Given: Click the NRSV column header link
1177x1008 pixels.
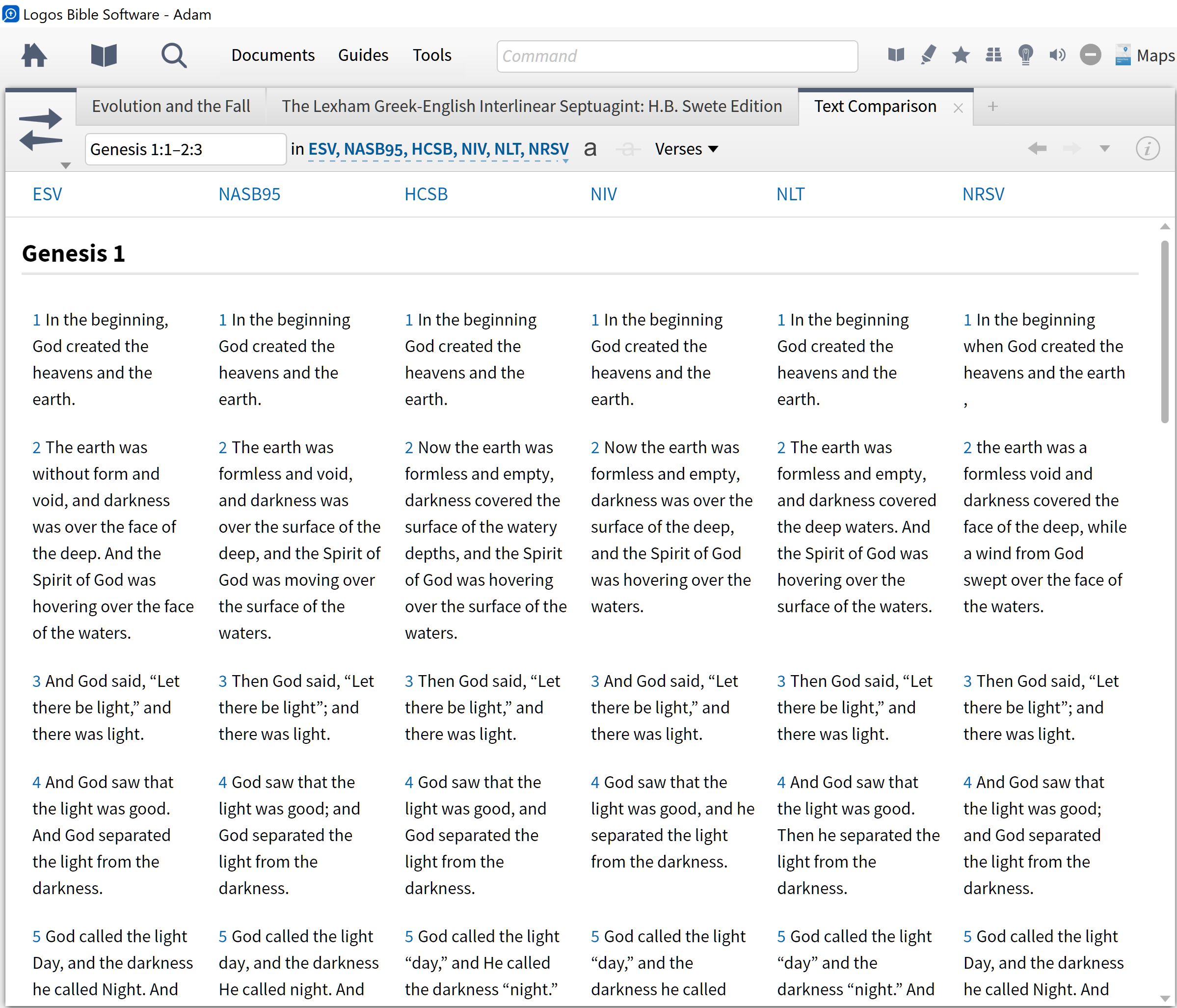Looking at the screenshot, I should coord(983,194).
